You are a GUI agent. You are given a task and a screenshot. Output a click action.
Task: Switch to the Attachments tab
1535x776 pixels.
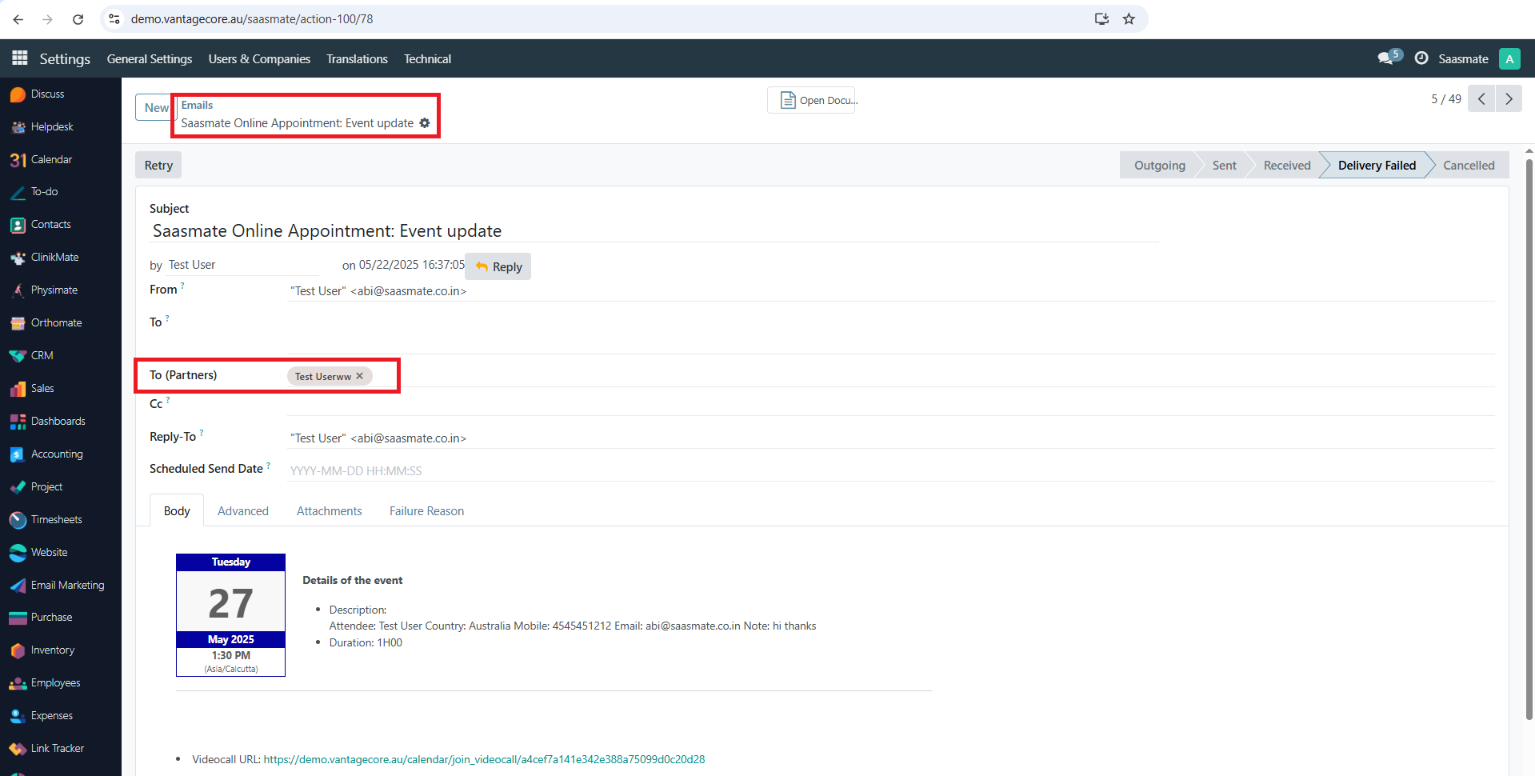[x=328, y=511]
